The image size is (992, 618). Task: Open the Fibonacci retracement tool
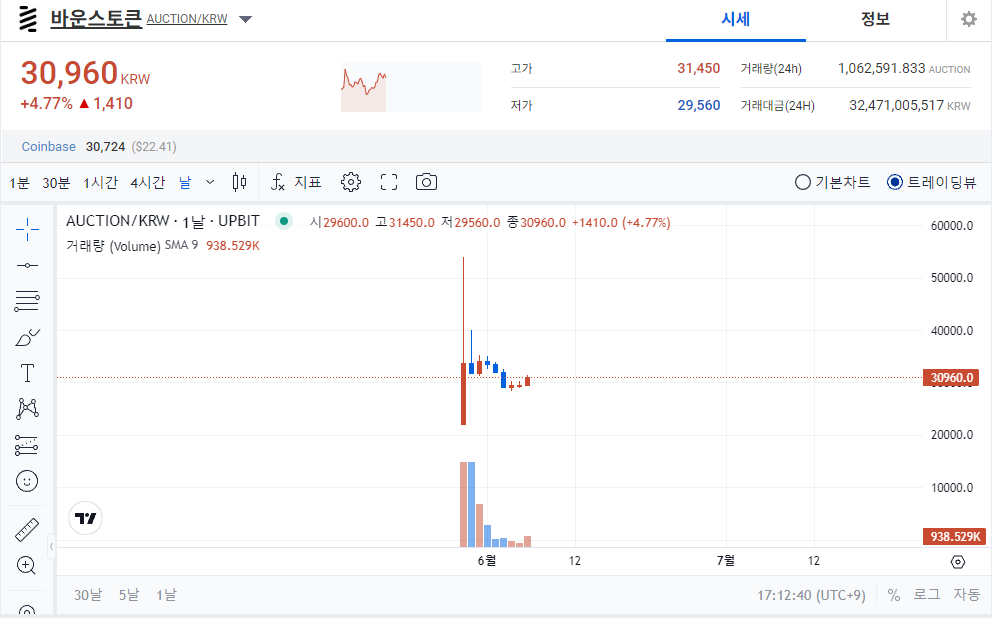pyautogui.click(x=27, y=301)
